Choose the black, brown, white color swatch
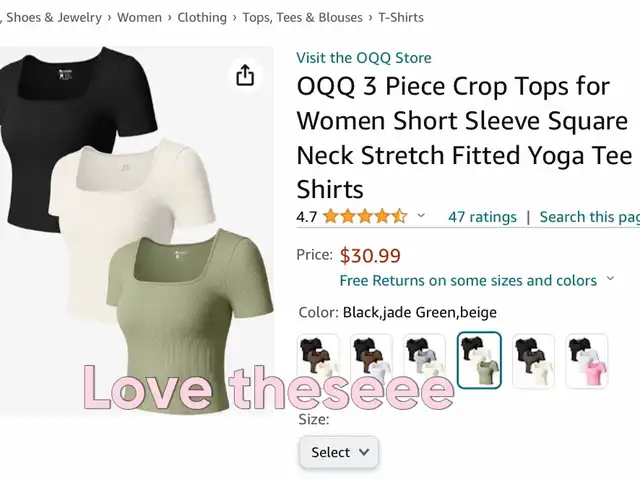Image resolution: width=640 pixels, height=480 pixels. pyautogui.click(x=371, y=360)
